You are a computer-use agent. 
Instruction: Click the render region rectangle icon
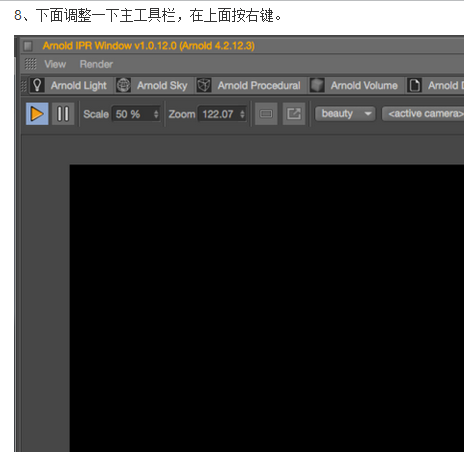tap(266, 114)
